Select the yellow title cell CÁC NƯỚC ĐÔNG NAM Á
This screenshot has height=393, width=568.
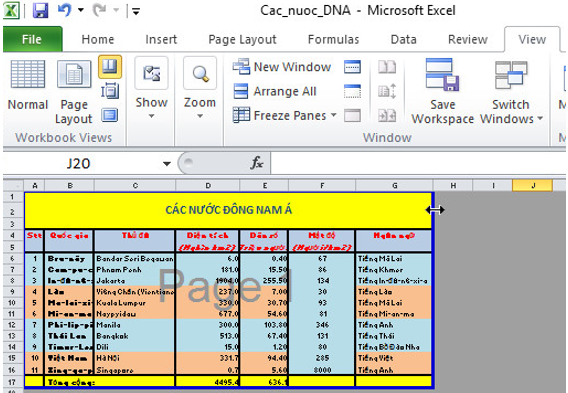[228, 210]
